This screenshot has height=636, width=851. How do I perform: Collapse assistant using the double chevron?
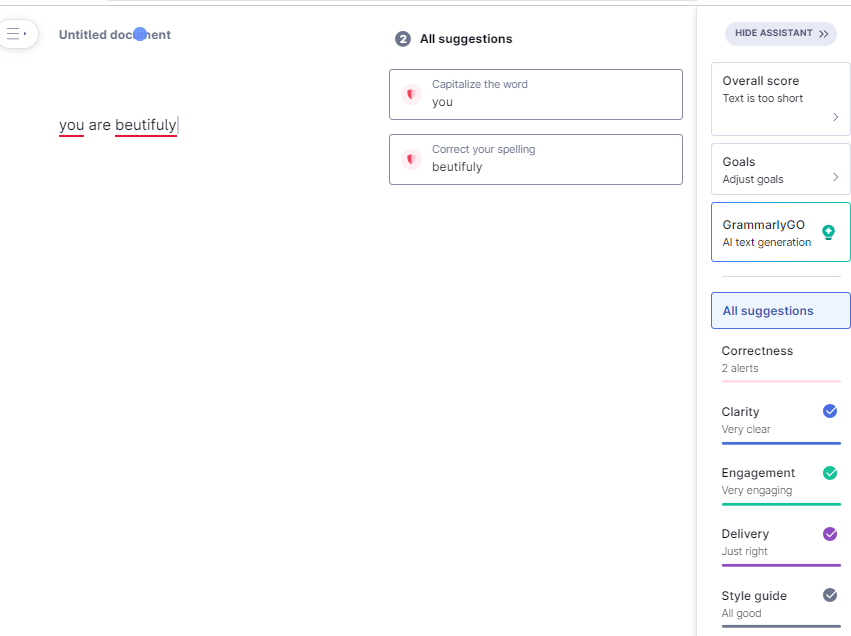pos(824,34)
